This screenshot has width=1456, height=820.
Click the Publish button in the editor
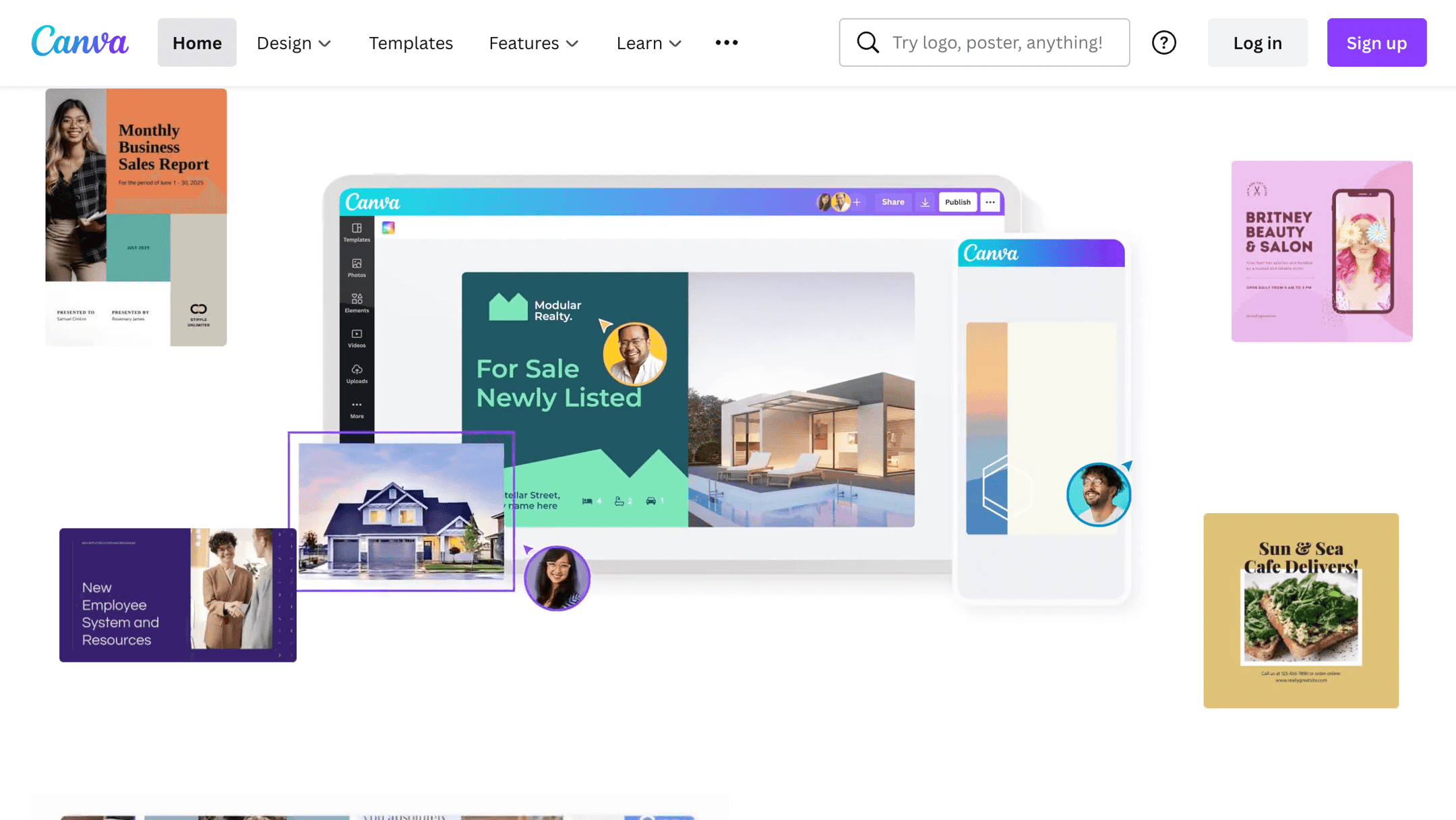(957, 202)
